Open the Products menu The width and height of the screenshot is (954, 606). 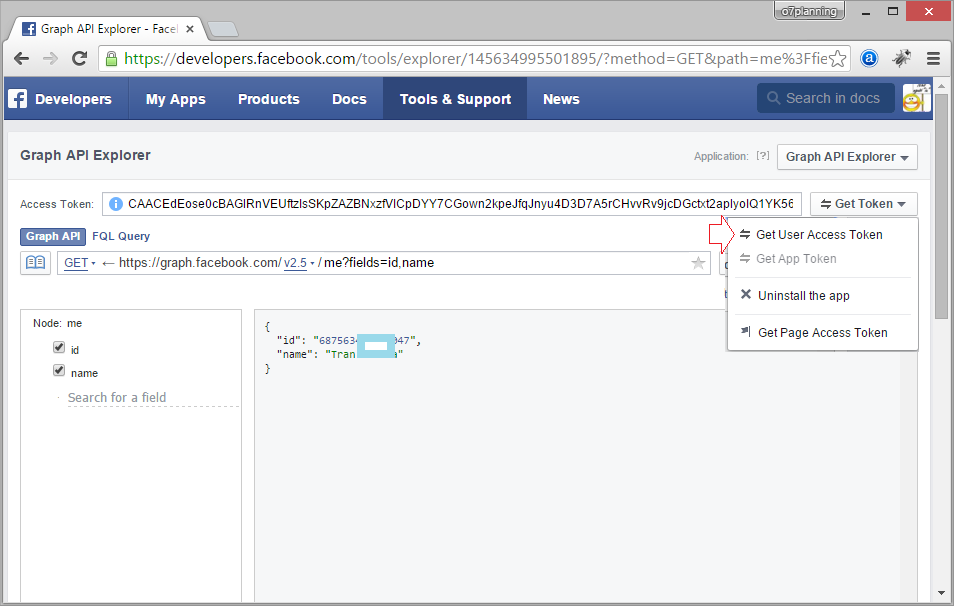[269, 99]
